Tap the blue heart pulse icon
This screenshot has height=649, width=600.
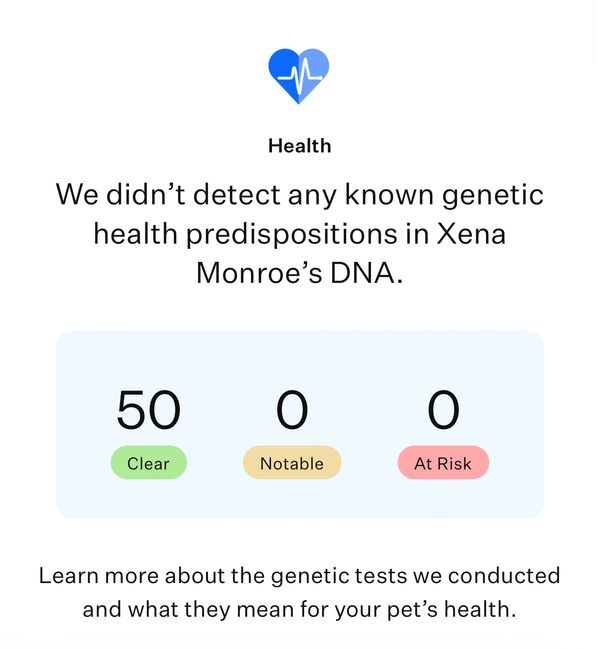(299, 76)
